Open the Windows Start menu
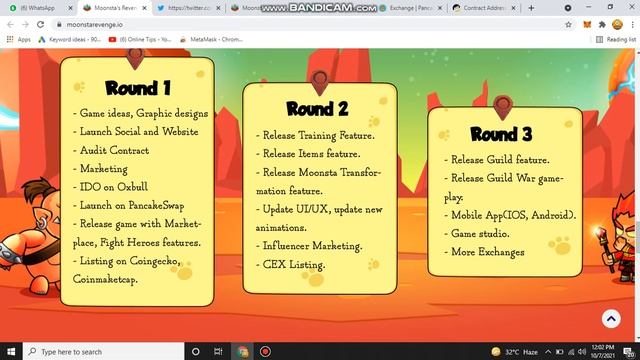 click(11, 351)
